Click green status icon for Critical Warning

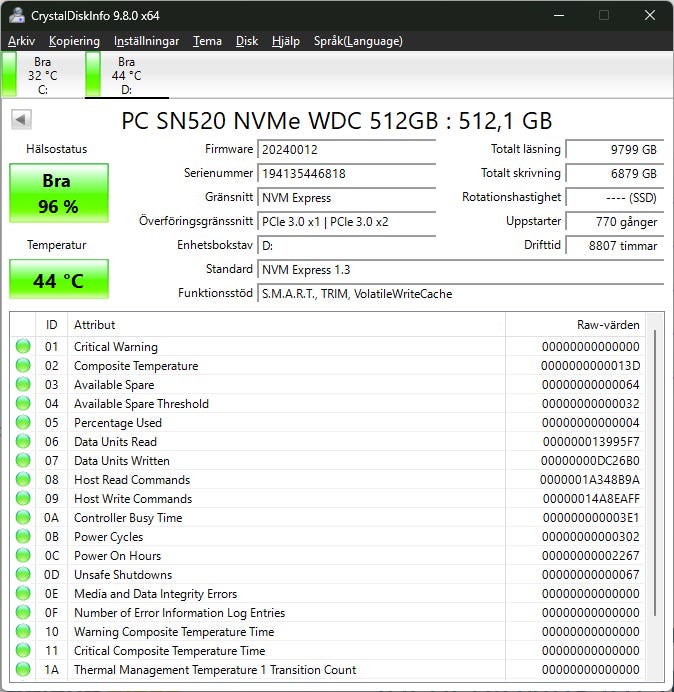click(x=23, y=347)
